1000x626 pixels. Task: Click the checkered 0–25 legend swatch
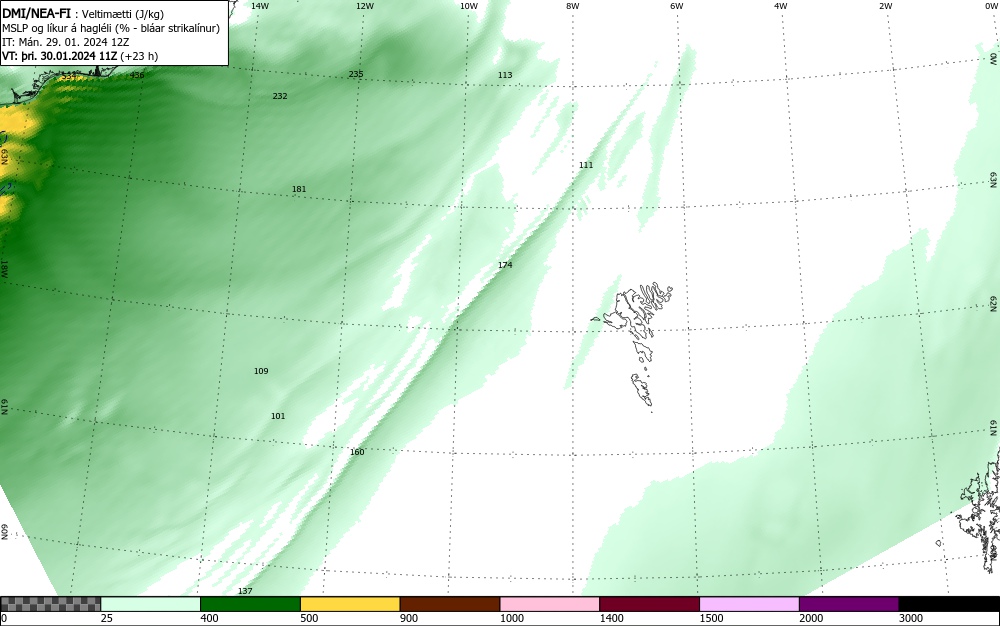tap(50, 604)
